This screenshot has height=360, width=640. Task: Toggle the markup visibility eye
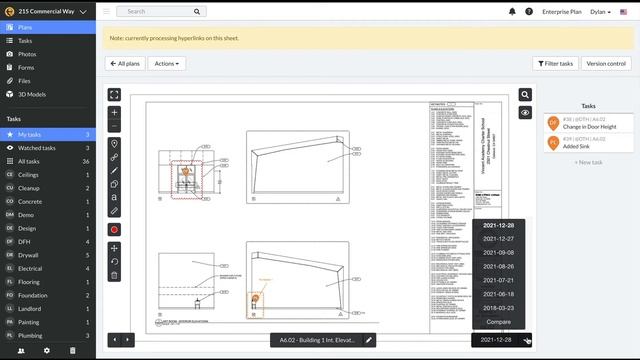525,113
